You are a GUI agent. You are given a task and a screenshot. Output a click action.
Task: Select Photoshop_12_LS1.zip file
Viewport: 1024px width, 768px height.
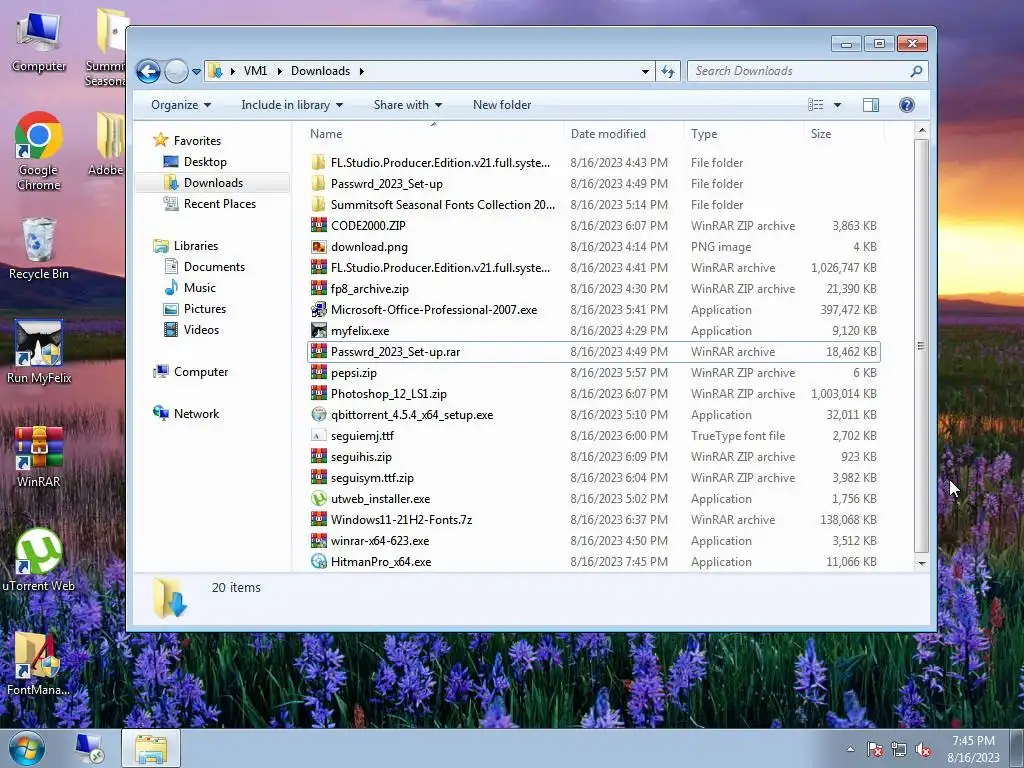389,394
